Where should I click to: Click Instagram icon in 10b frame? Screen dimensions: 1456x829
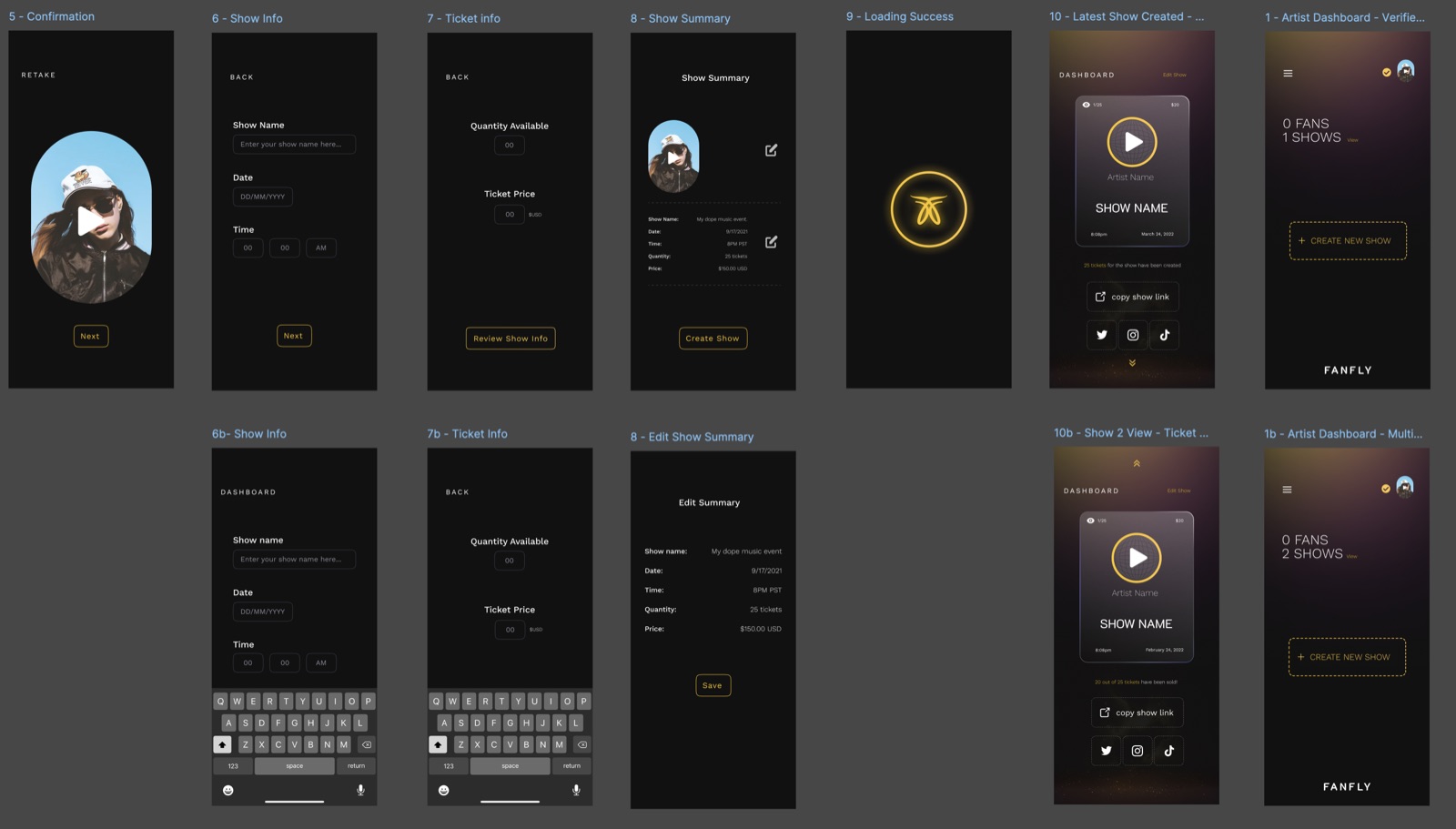pos(1137,751)
